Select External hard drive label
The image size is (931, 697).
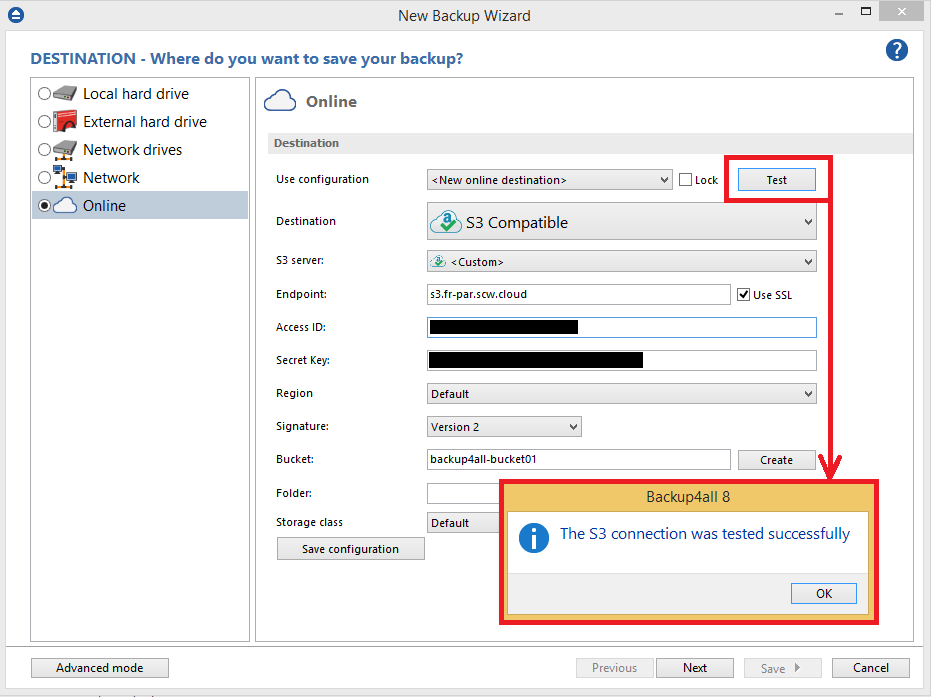coord(145,122)
